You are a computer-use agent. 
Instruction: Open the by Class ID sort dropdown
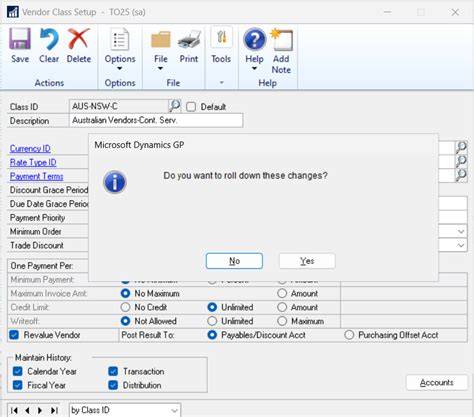point(125,410)
